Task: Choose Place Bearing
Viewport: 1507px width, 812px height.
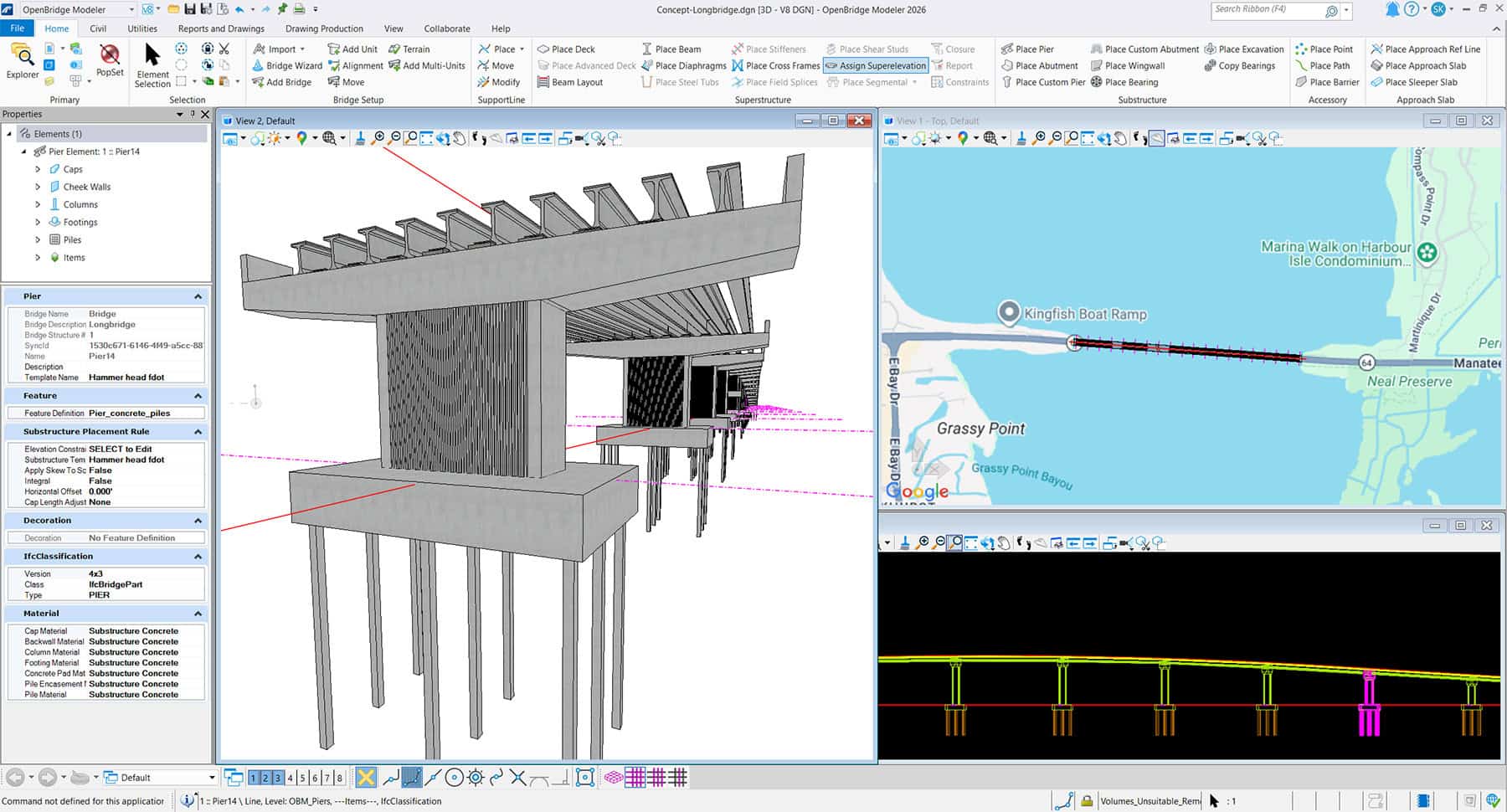Action: [1124, 82]
